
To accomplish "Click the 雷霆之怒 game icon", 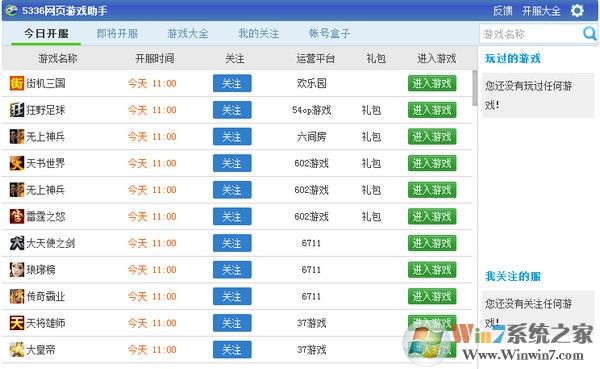I will pyautogui.click(x=16, y=216).
